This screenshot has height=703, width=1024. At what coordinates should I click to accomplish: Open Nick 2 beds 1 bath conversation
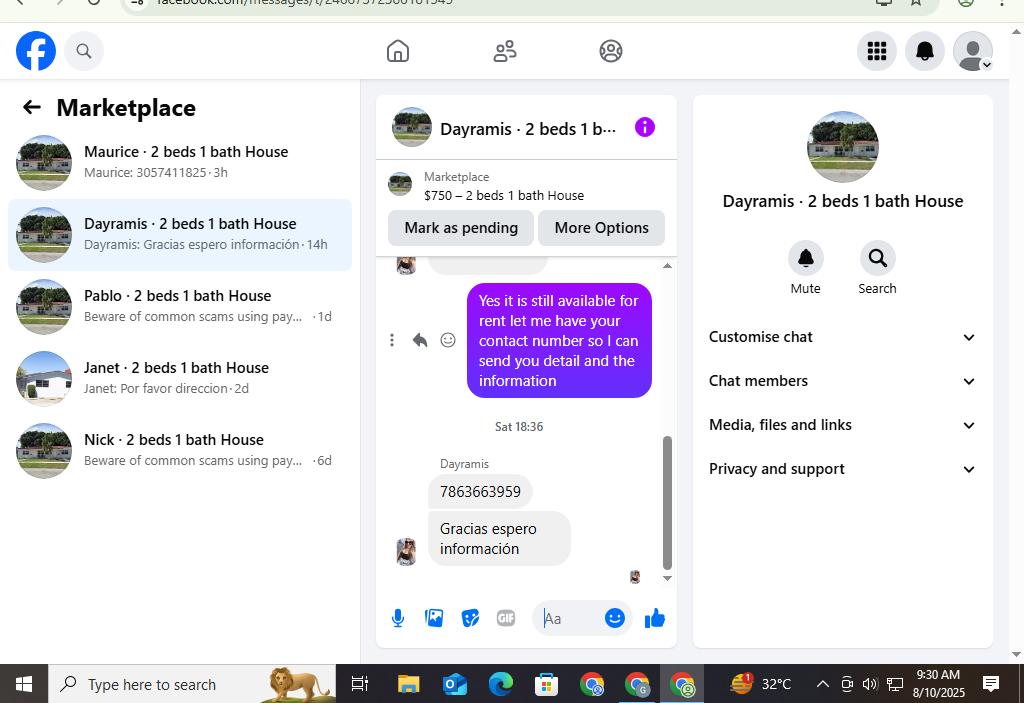(x=180, y=450)
